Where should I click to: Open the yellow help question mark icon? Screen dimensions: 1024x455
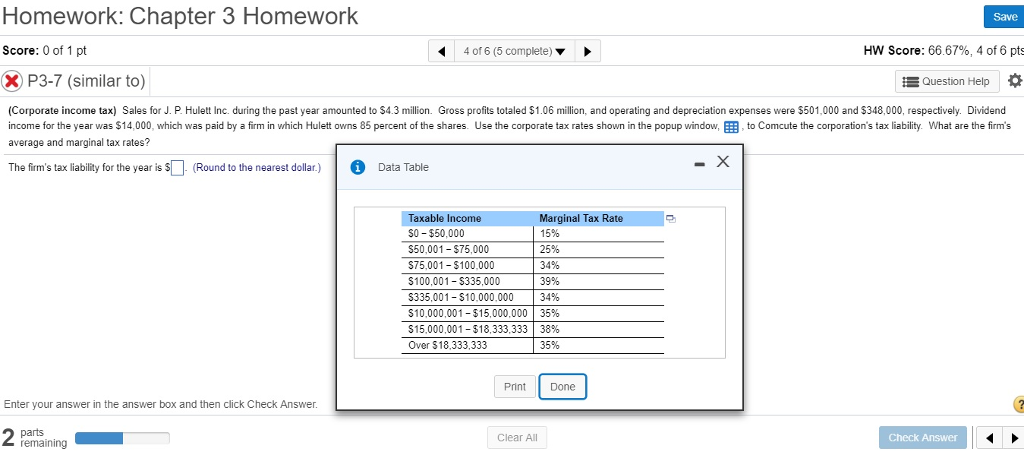pyautogui.click(x=1019, y=405)
